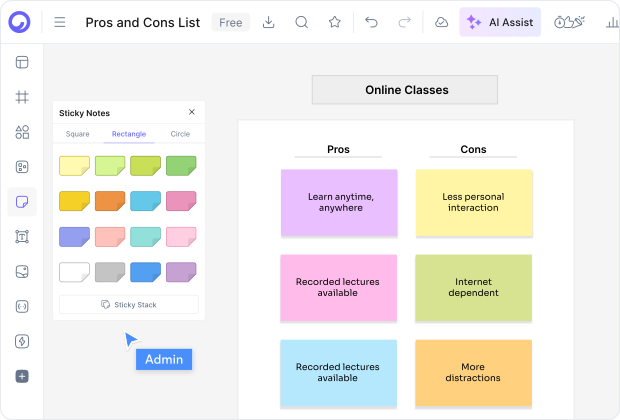Star this board as favorite
This screenshot has height=420, width=620.
click(x=335, y=22)
